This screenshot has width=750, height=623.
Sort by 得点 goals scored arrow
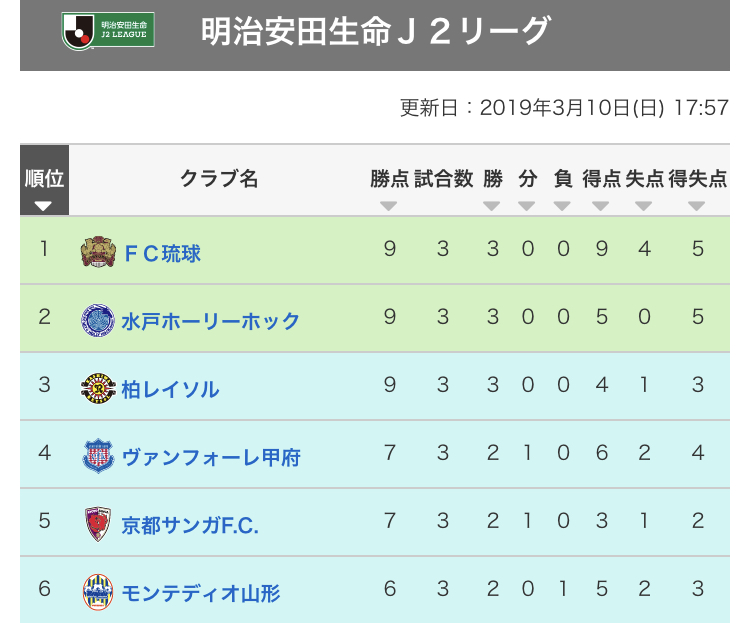click(601, 206)
